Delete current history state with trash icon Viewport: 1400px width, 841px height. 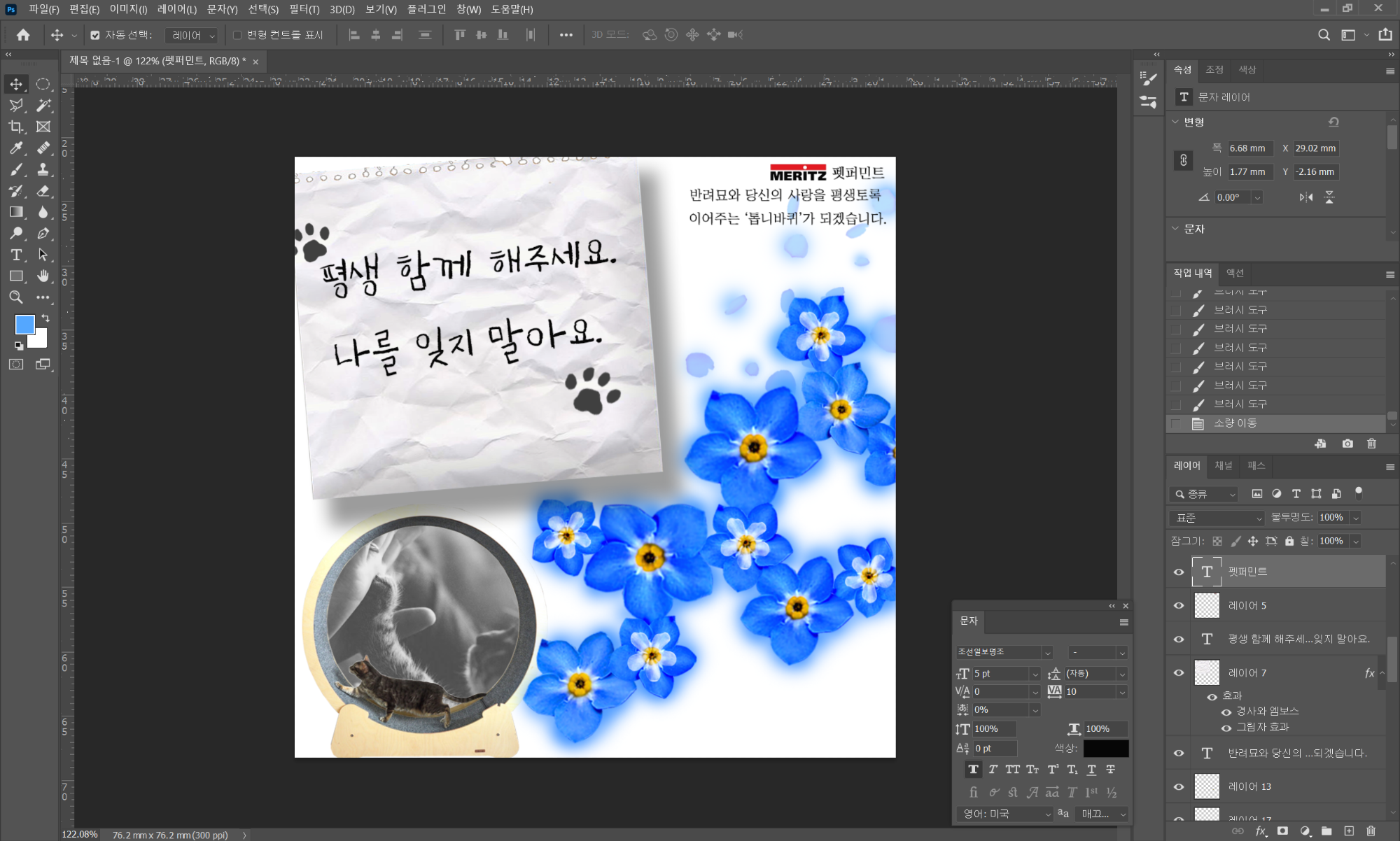1371,444
